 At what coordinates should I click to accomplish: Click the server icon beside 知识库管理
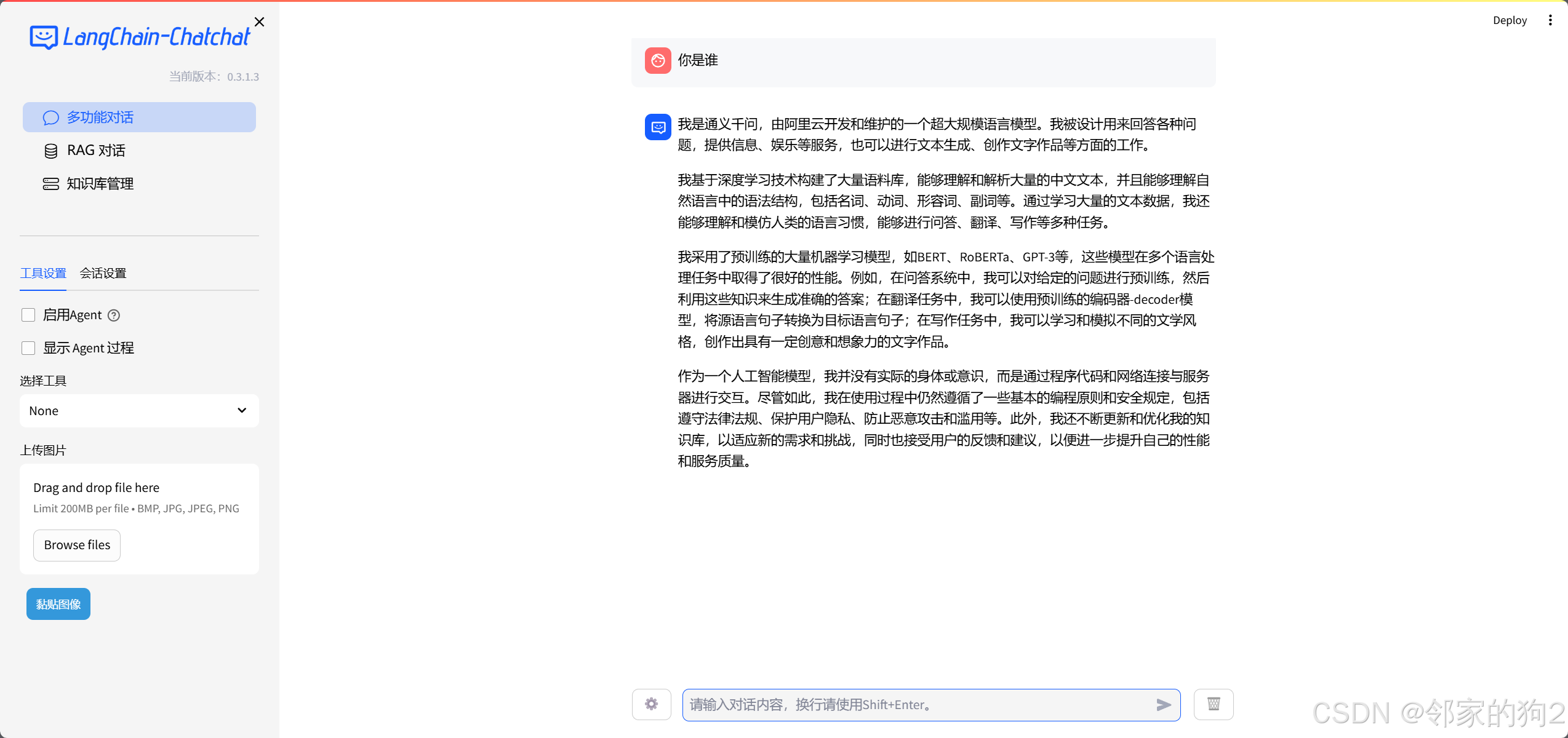(51, 184)
